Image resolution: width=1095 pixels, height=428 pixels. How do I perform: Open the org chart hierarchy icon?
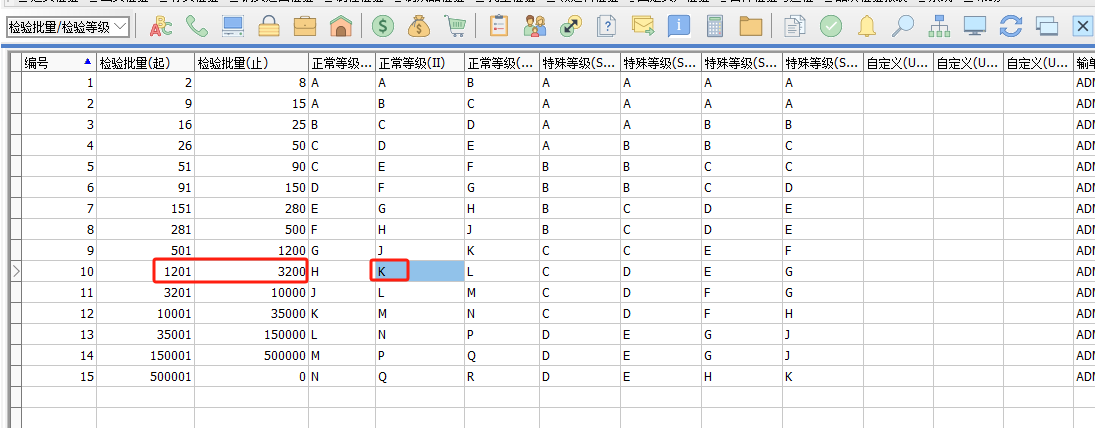click(939, 26)
